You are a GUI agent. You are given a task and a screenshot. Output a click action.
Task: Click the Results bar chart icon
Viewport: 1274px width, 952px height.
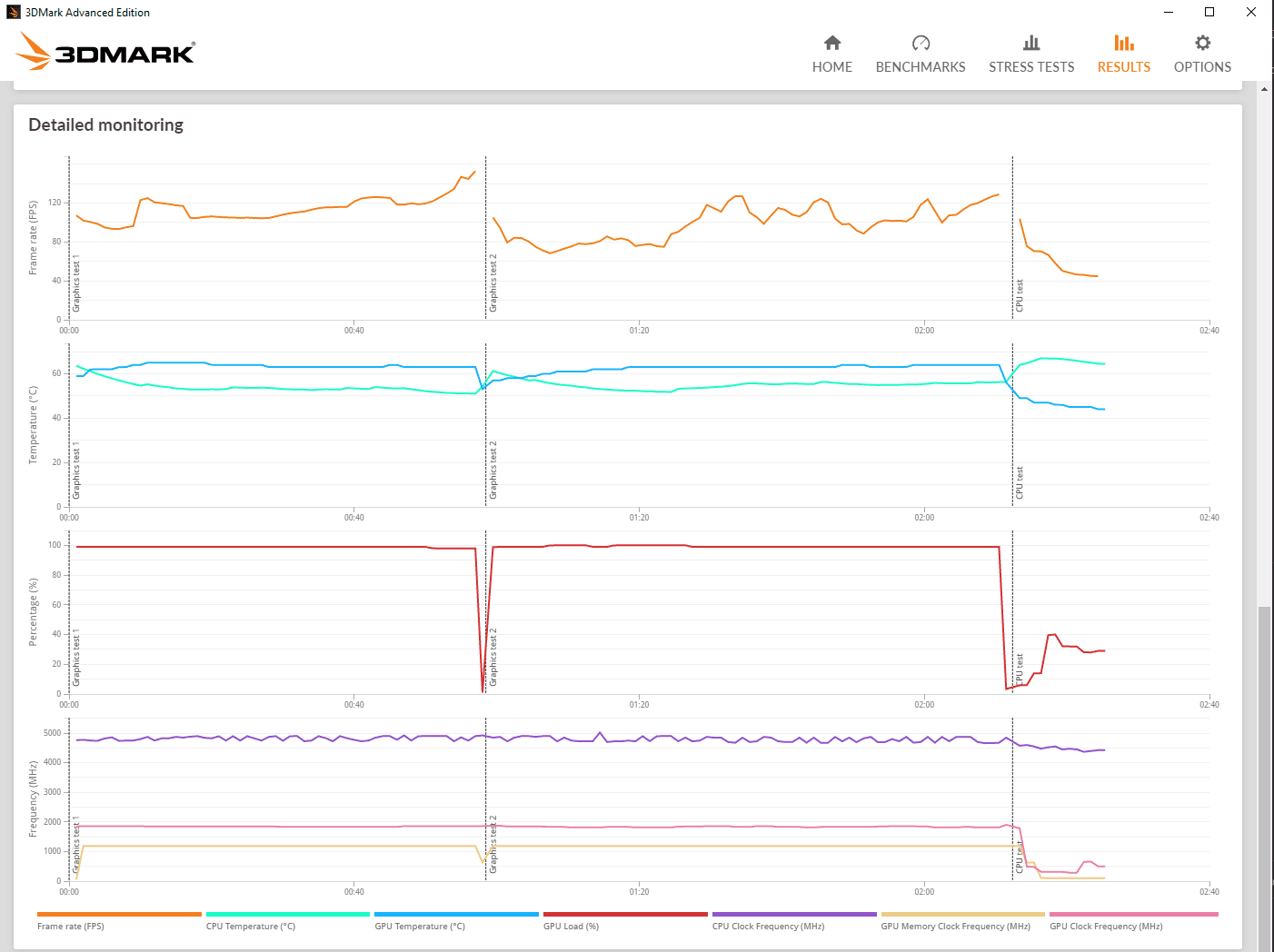[x=1124, y=43]
